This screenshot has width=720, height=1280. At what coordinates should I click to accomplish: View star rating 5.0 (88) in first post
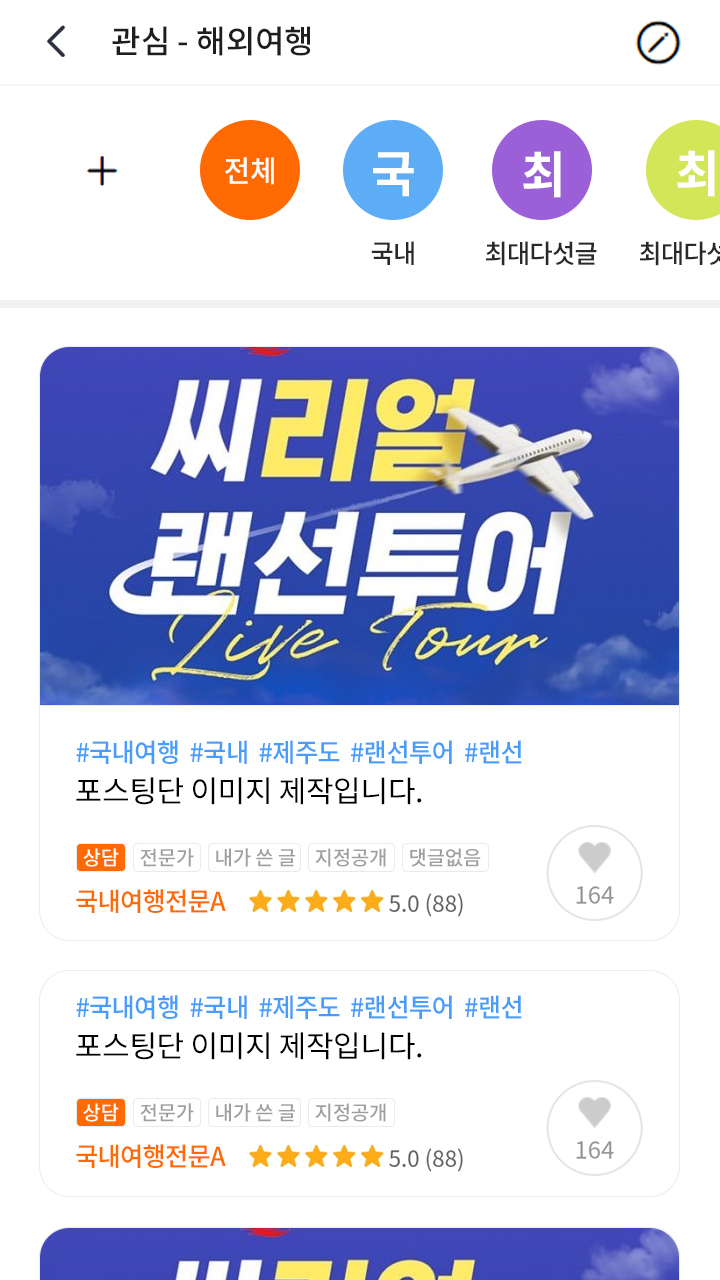pos(356,903)
